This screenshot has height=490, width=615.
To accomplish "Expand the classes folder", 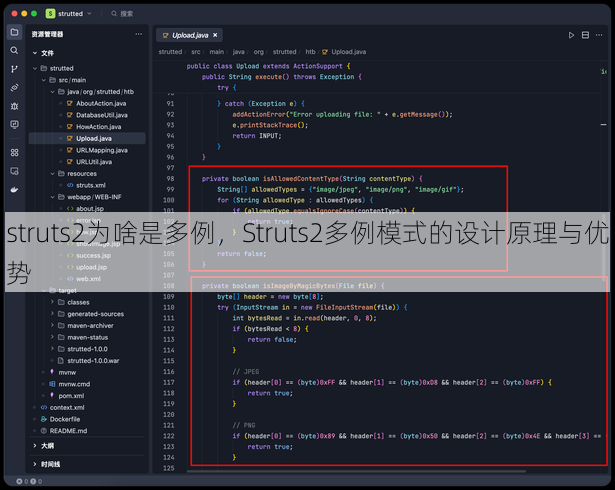I will coord(52,302).
